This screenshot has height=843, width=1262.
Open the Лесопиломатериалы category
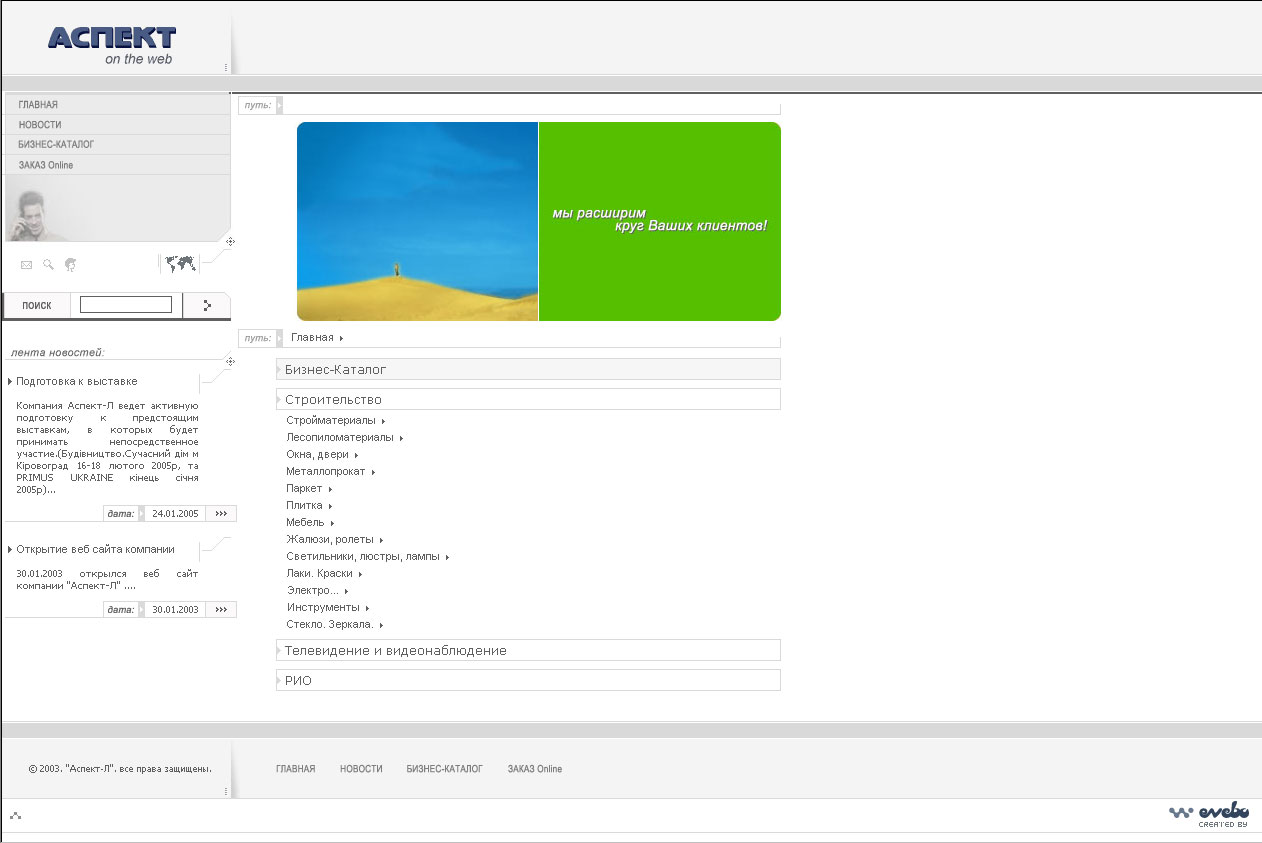click(340, 438)
